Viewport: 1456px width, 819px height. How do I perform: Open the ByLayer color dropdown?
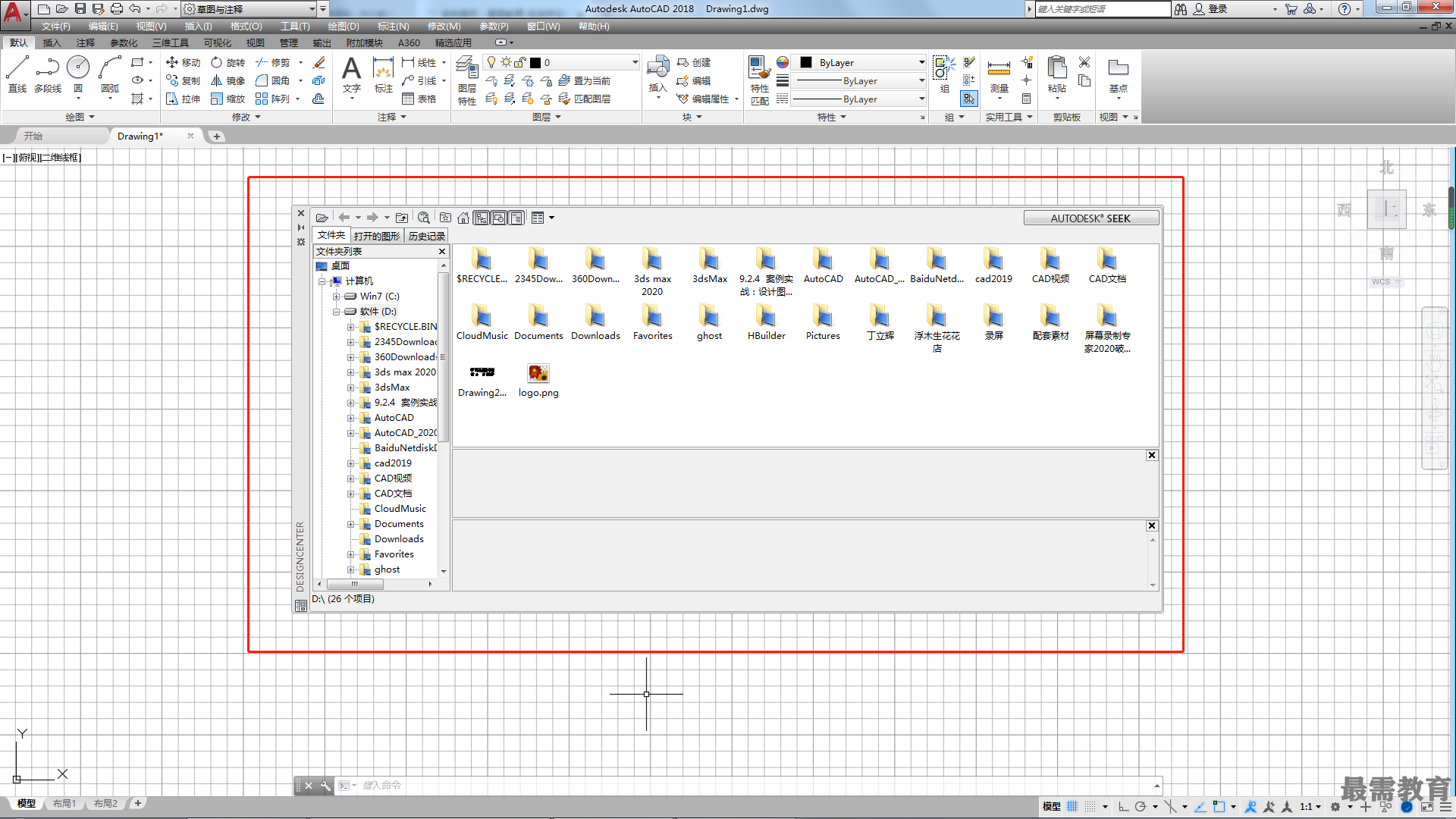(921, 62)
